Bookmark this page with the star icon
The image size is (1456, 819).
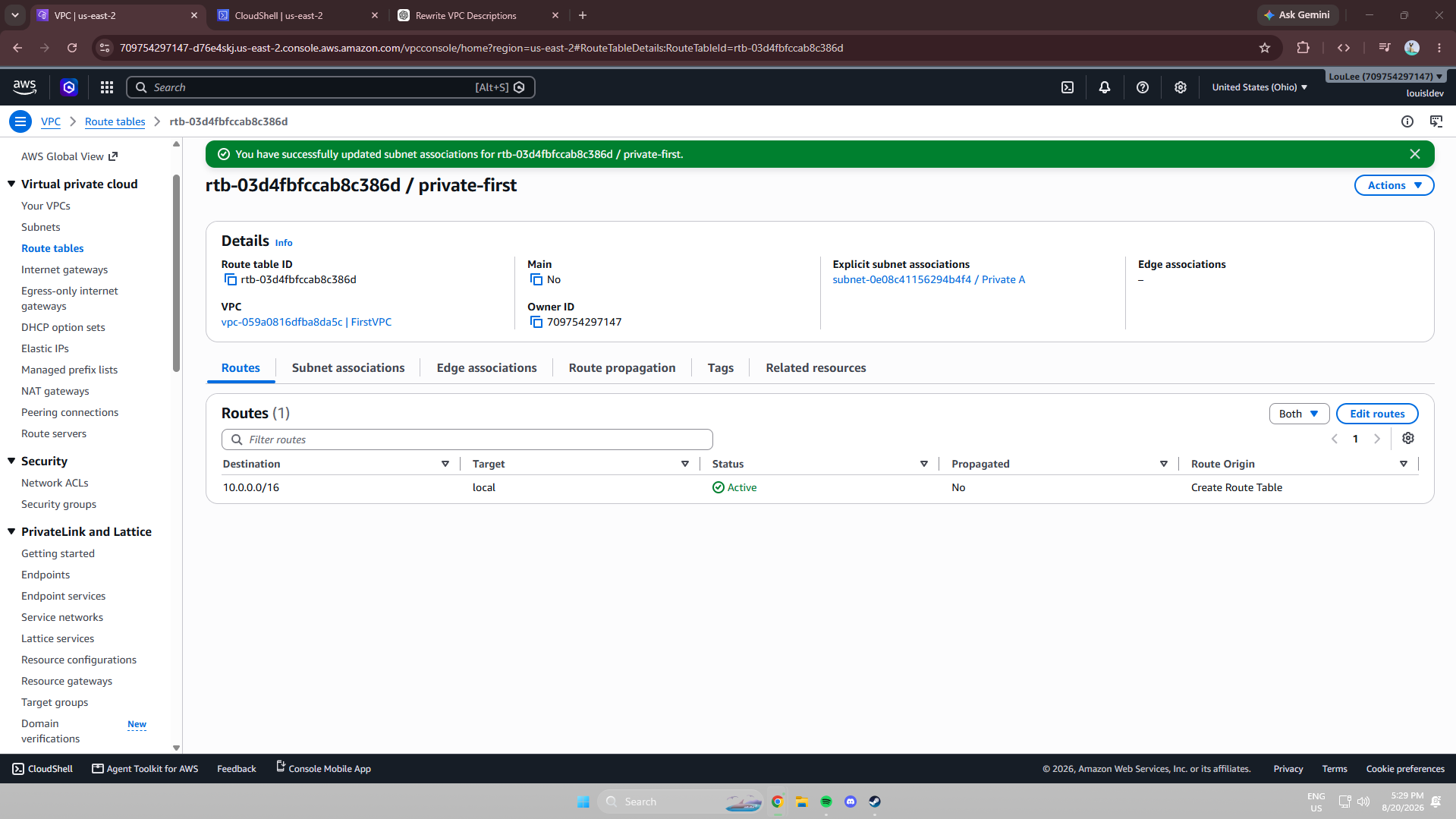pos(1265,48)
